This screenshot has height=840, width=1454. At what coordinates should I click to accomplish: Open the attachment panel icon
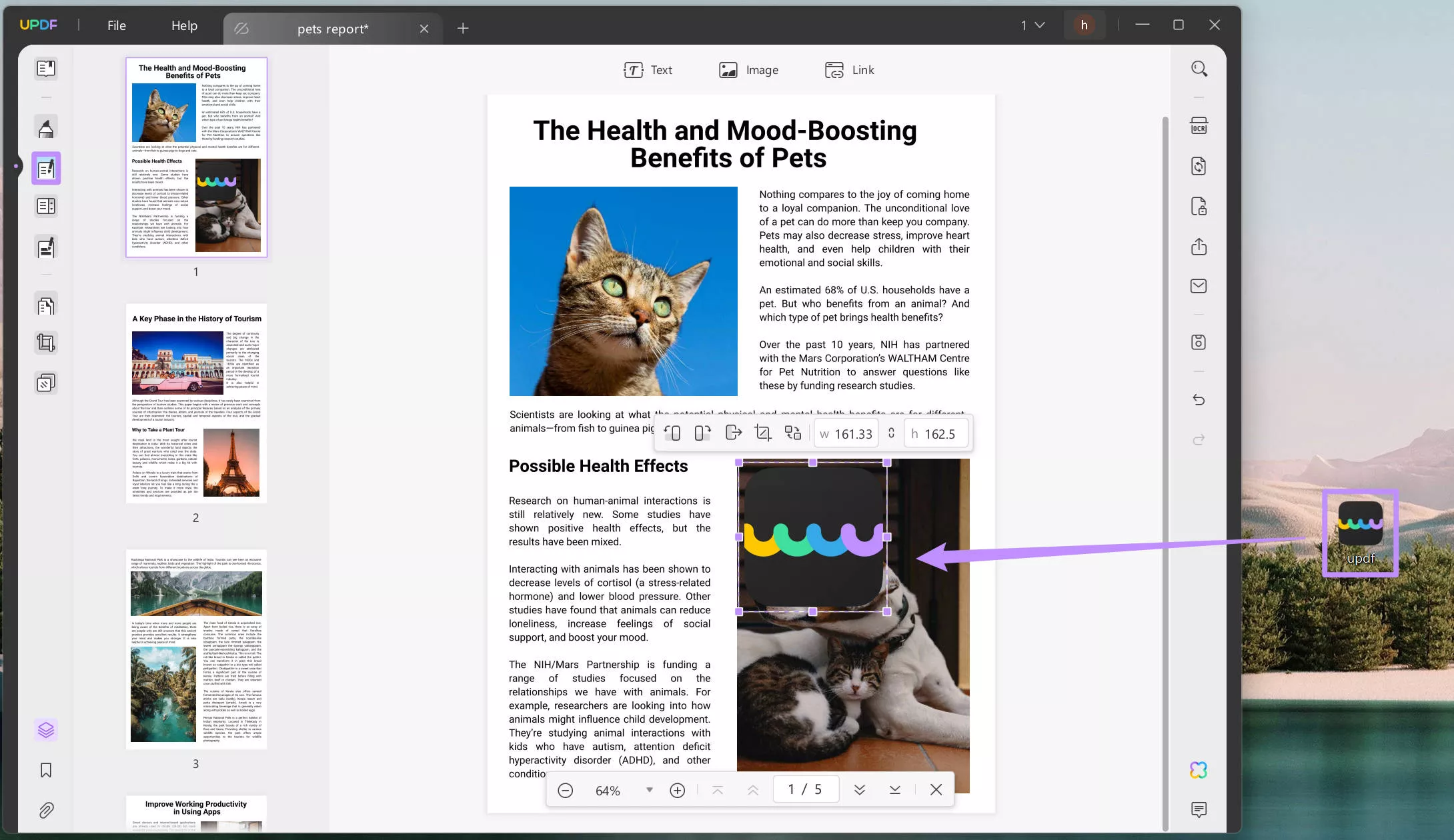(x=45, y=810)
